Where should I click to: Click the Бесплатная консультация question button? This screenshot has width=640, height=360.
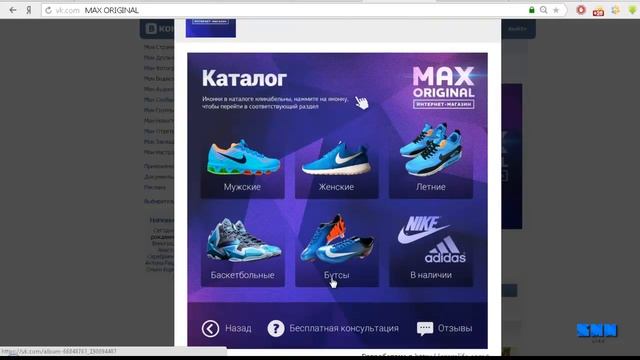click(x=333, y=328)
